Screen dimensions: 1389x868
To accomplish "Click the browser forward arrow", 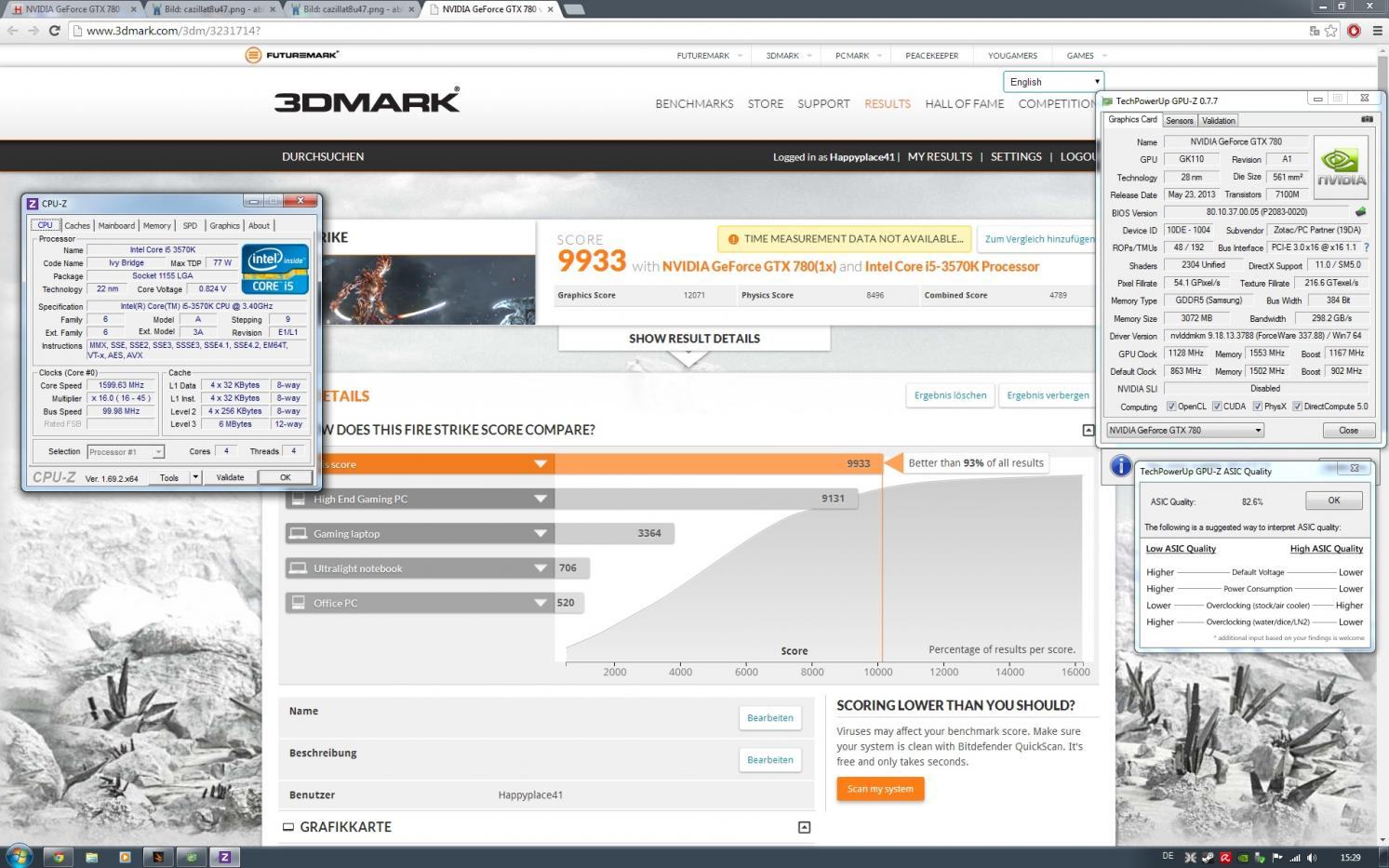I will click(x=33, y=31).
